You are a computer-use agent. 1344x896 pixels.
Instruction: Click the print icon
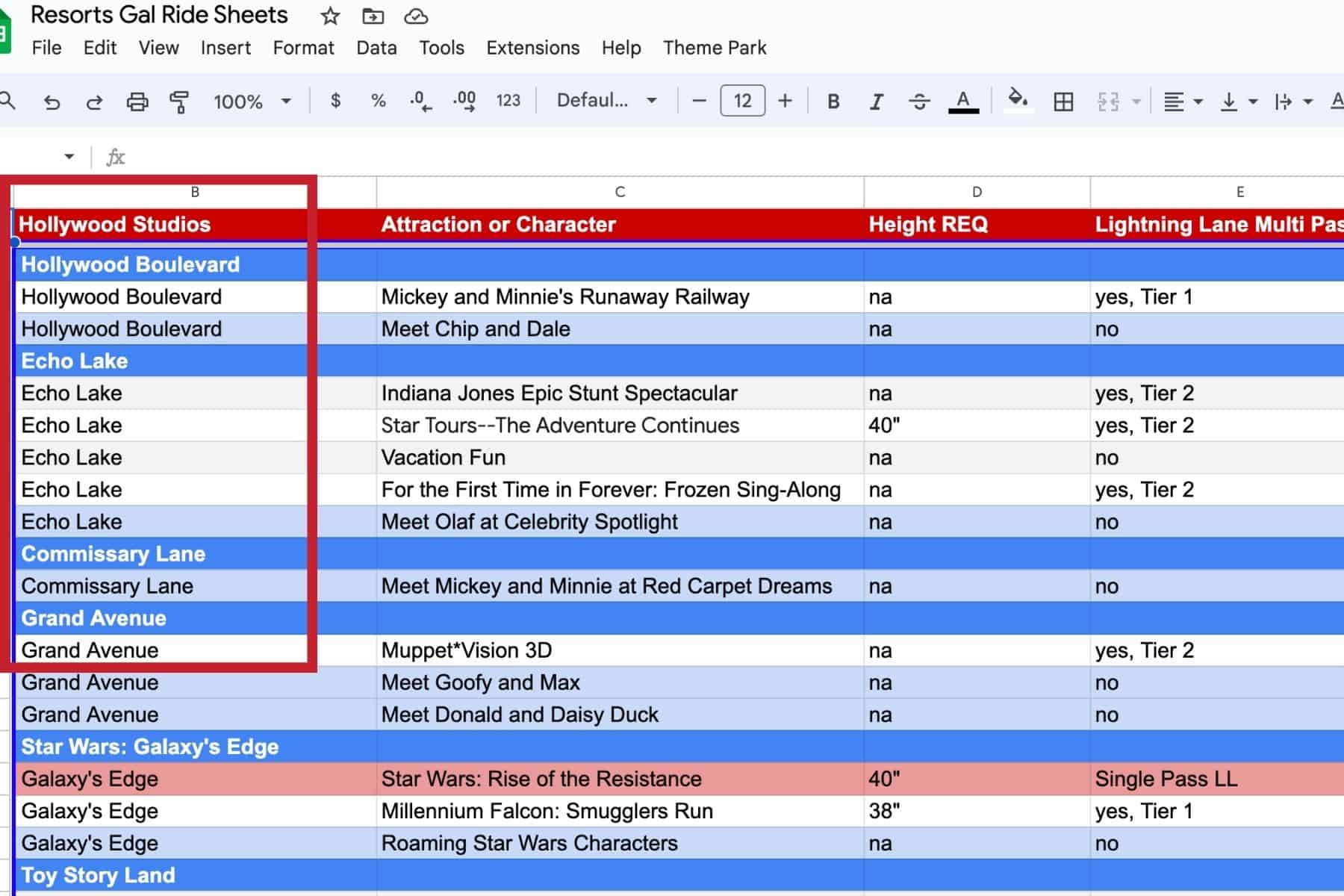click(x=137, y=102)
